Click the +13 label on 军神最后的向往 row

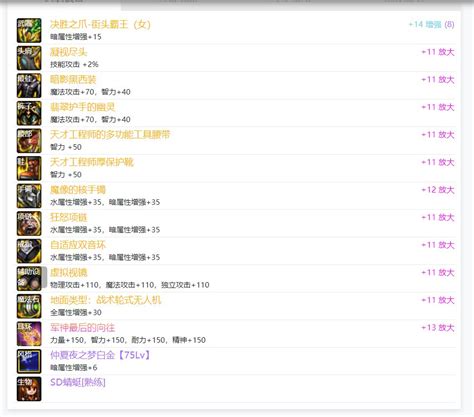438,327
